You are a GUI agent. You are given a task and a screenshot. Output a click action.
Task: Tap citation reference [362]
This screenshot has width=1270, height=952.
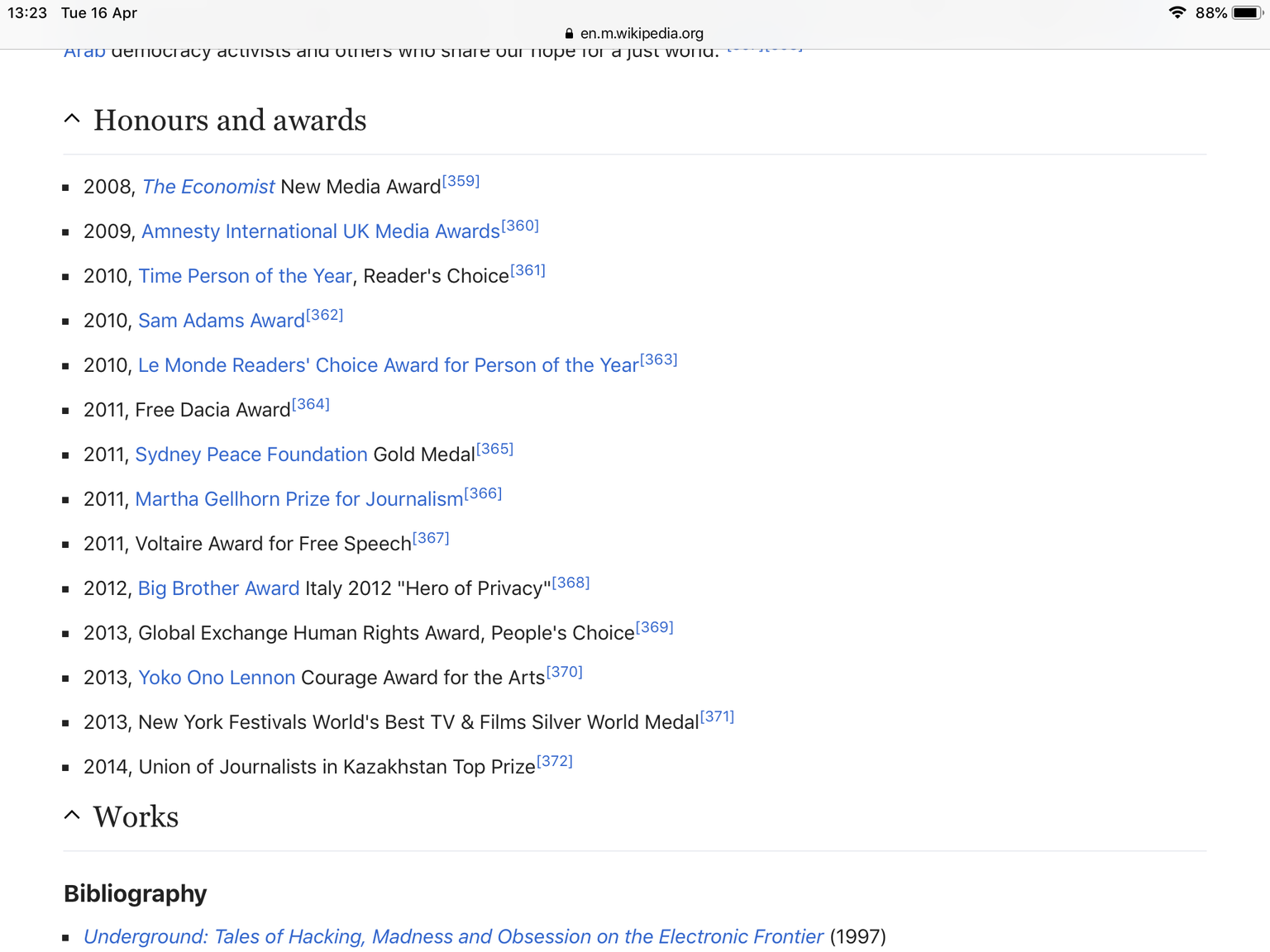[x=324, y=315]
